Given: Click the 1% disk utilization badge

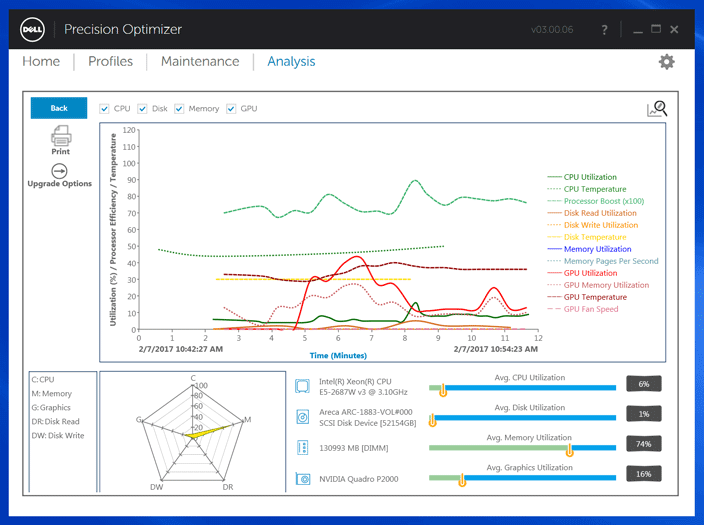Looking at the screenshot, I should [644, 414].
